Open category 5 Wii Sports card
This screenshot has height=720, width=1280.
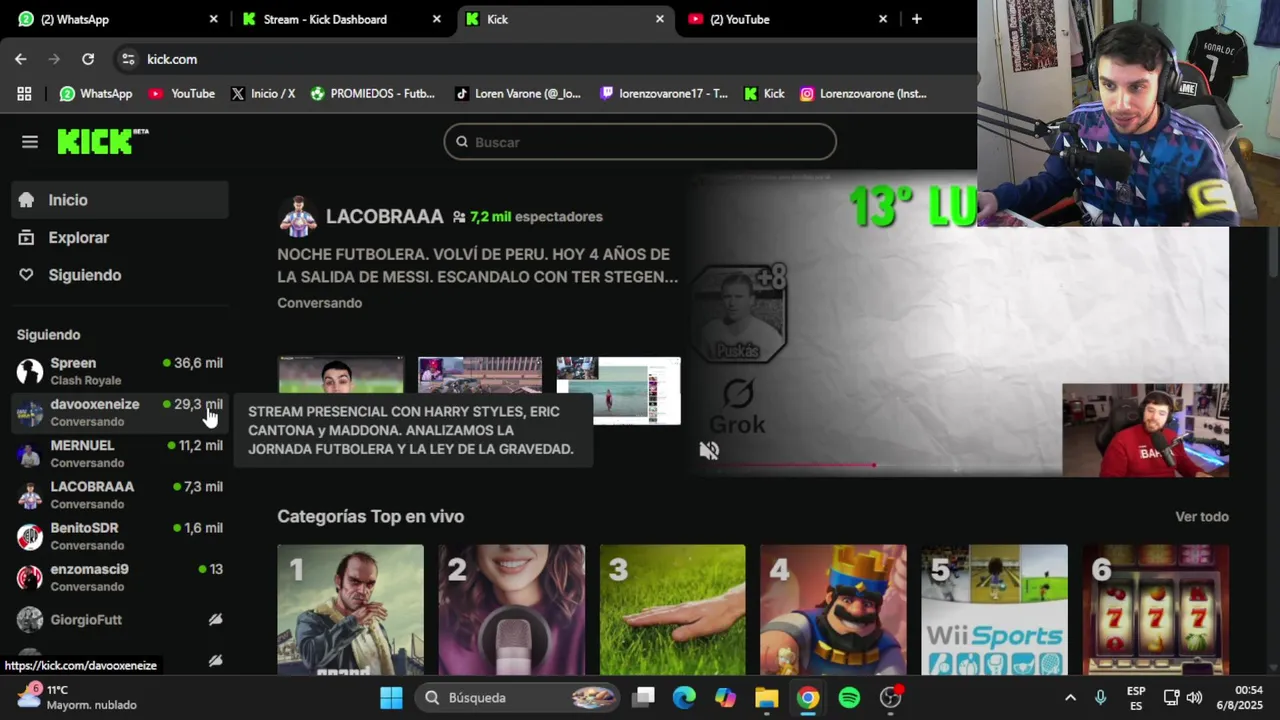coord(994,610)
